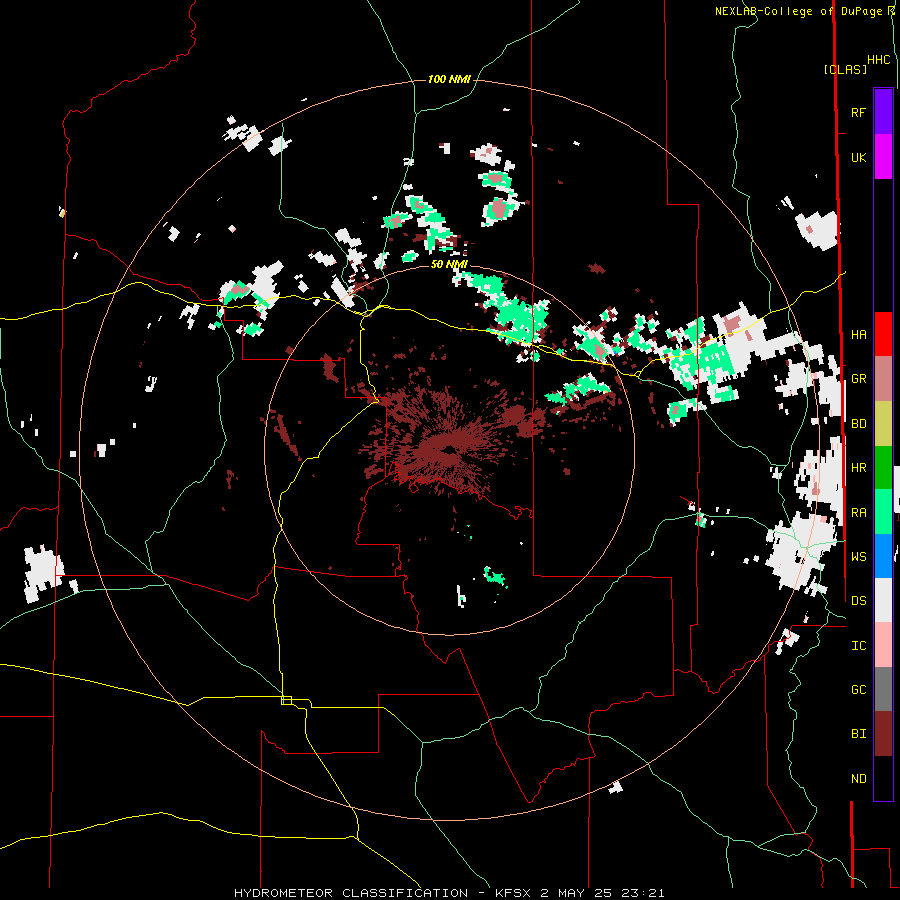Image resolution: width=900 pixels, height=900 pixels.
Task: Select the olive BD legend color block
Action: [883, 423]
